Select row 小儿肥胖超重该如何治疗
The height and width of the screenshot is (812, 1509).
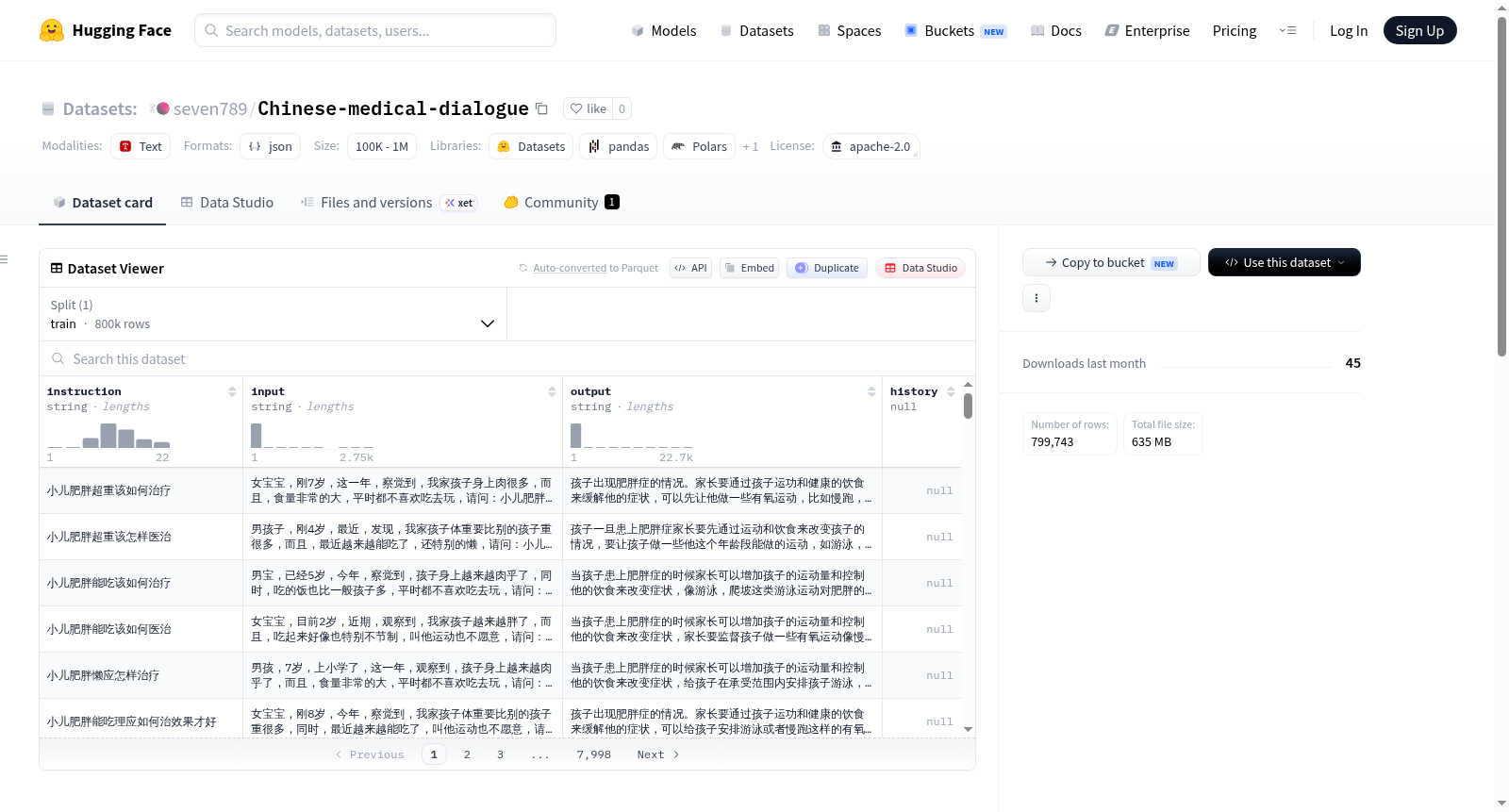point(500,490)
